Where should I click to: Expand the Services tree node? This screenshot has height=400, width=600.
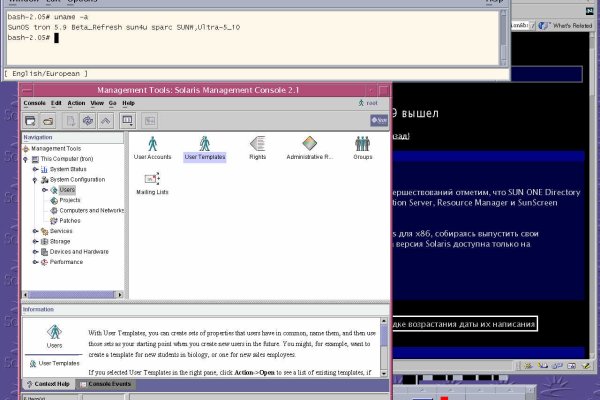(x=35, y=231)
